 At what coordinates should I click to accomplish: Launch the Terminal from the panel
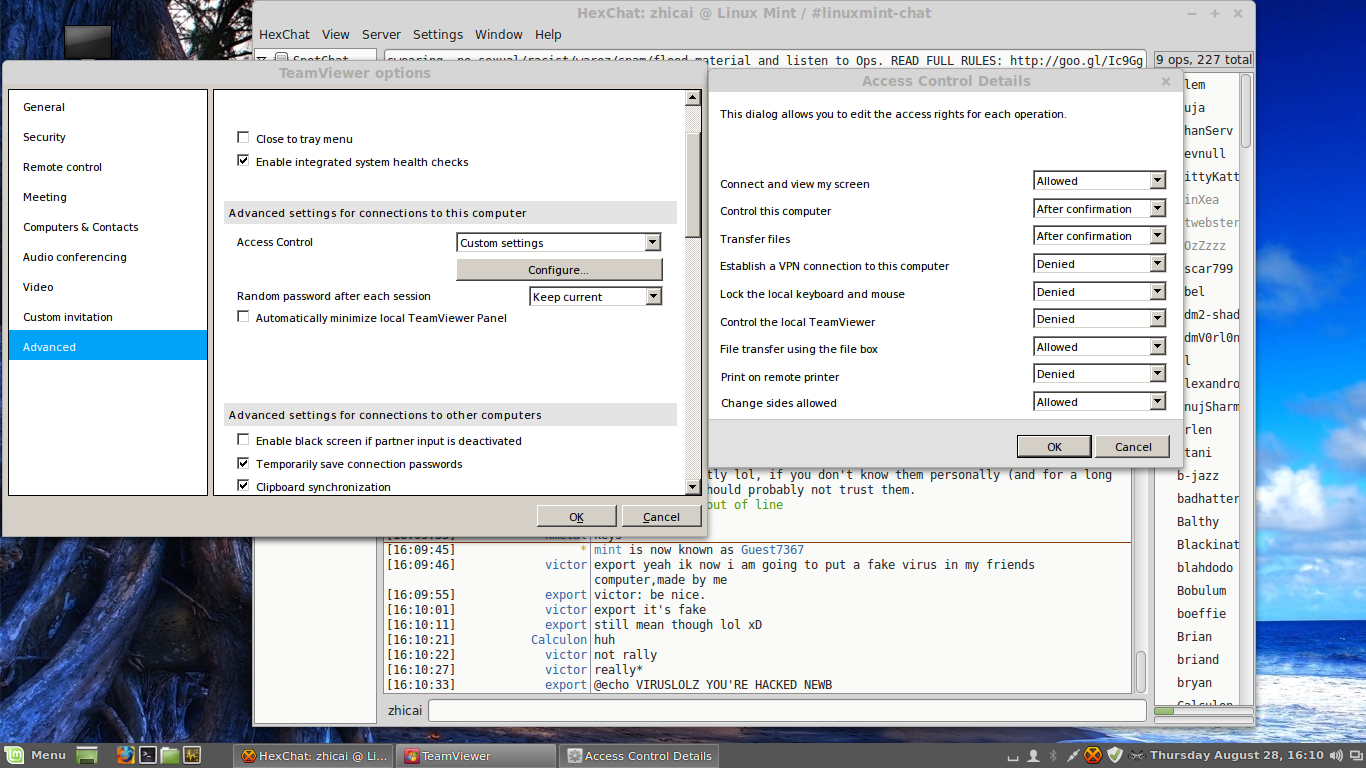(147, 755)
